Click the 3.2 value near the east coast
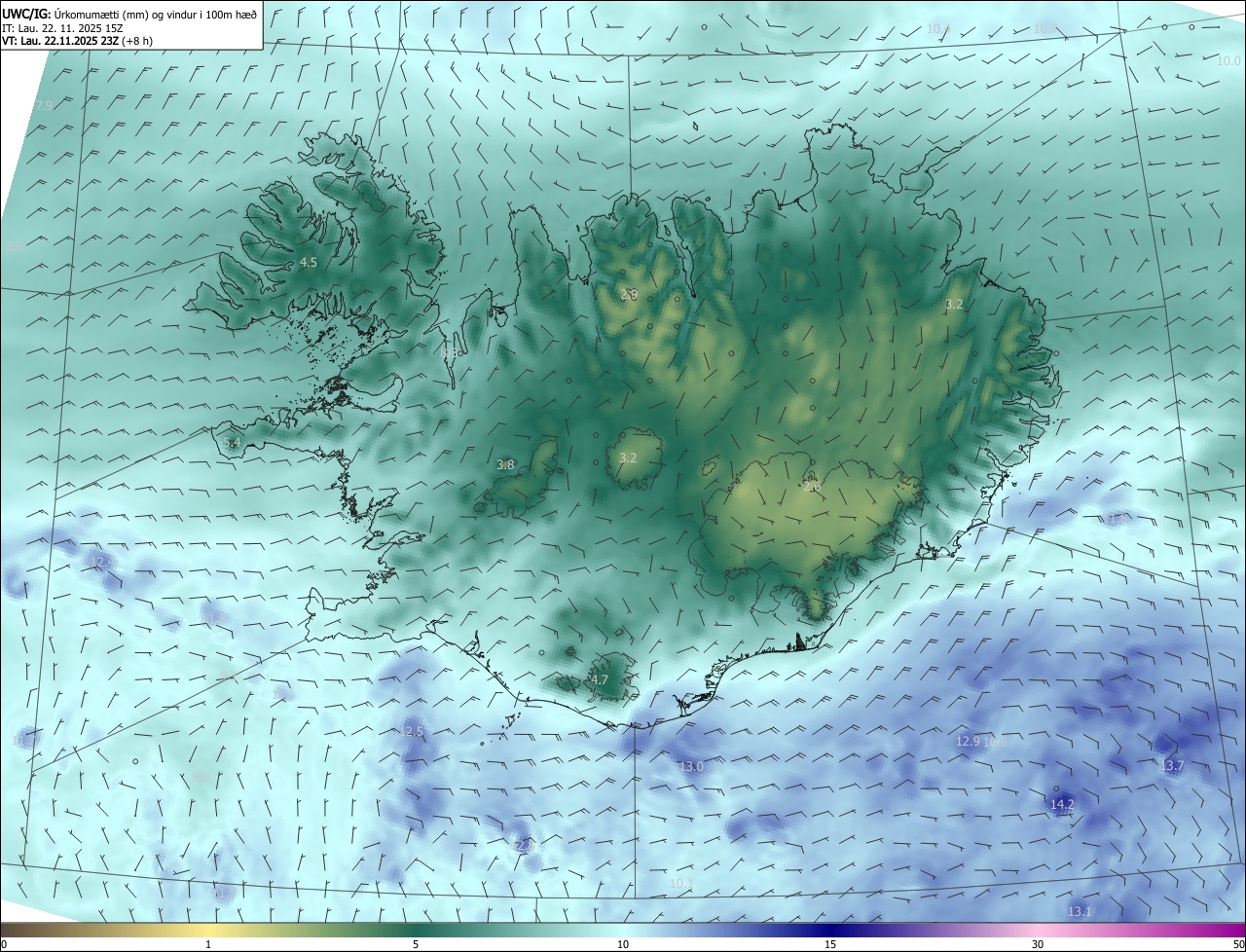 point(954,305)
